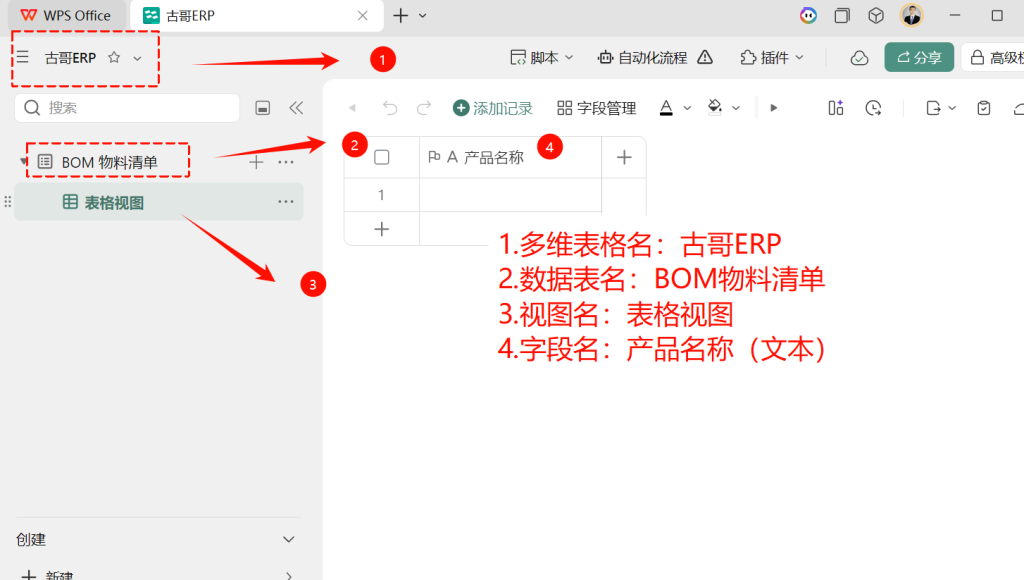Expand the 新建 submenu arrow
The image size is (1024, 580).
coord(289,575)
